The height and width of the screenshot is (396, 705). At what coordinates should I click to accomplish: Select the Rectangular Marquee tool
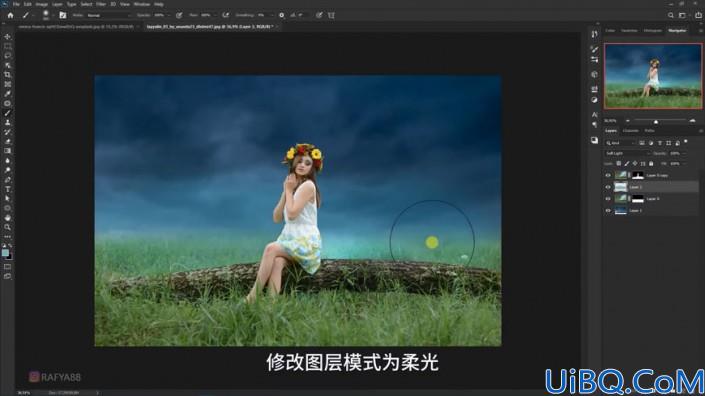(8, 46)
